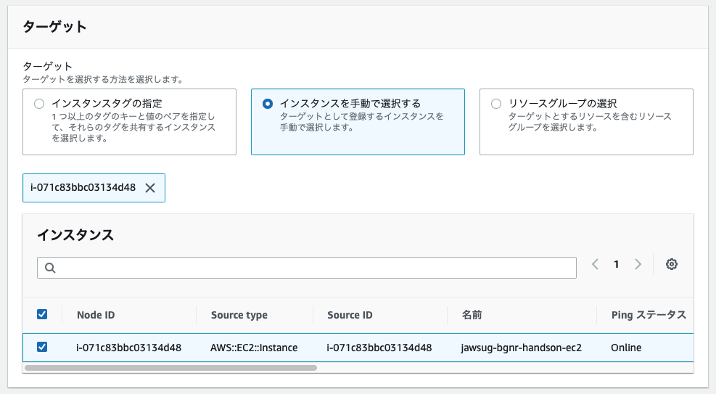
Task: Click the ターゲット panel header title
Action: coord(55,26)
